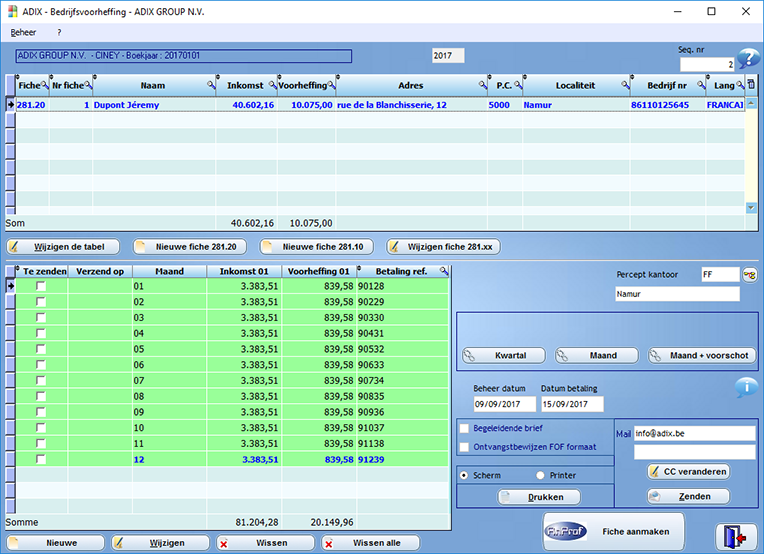Click the Maand column header

click(x=170, y=271)
